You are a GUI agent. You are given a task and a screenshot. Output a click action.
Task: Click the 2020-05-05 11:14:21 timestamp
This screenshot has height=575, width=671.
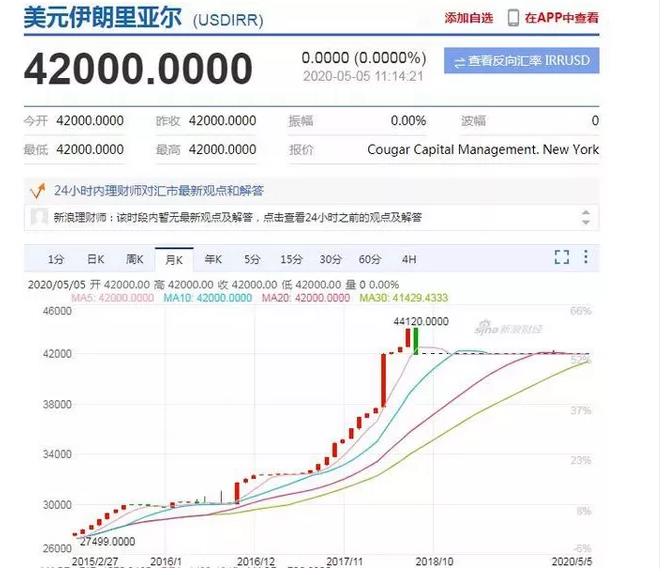click(363, 77)
